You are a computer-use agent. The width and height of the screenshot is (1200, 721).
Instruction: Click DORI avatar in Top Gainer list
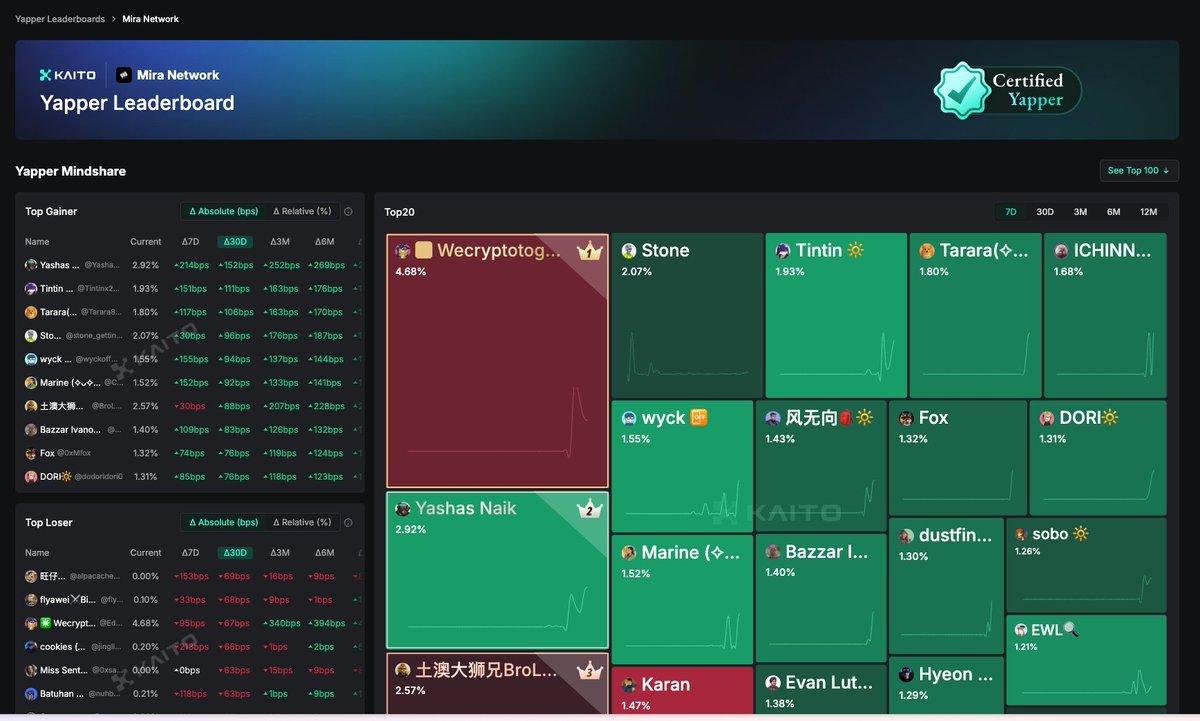pos(32,476)
